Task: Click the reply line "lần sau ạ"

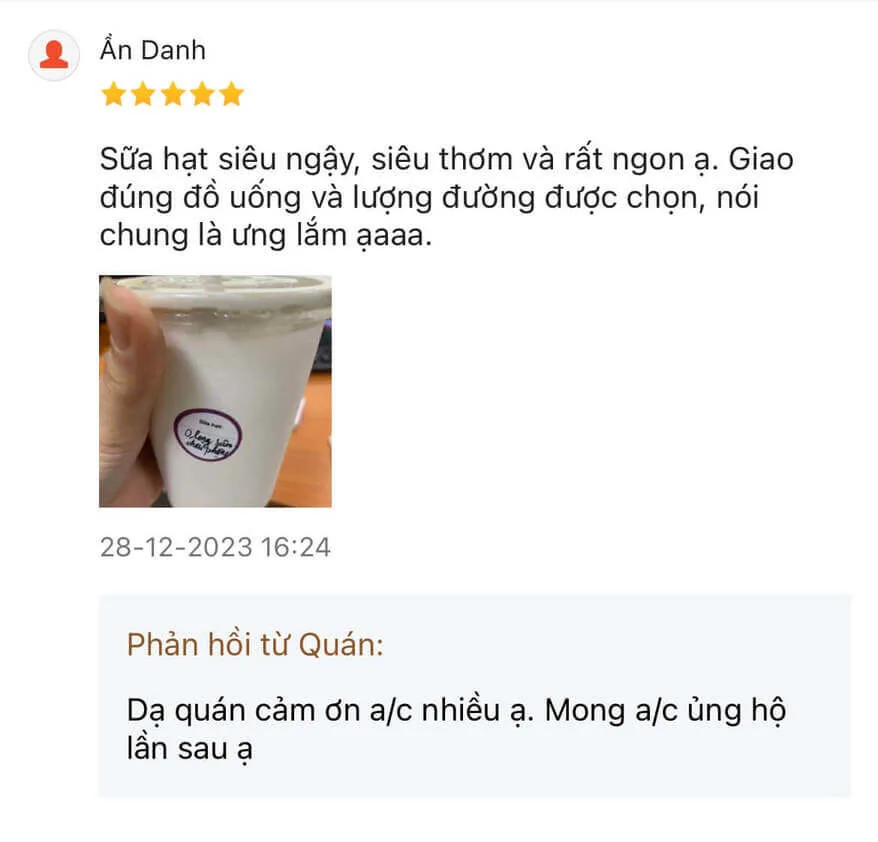Action: click(190, 749)
